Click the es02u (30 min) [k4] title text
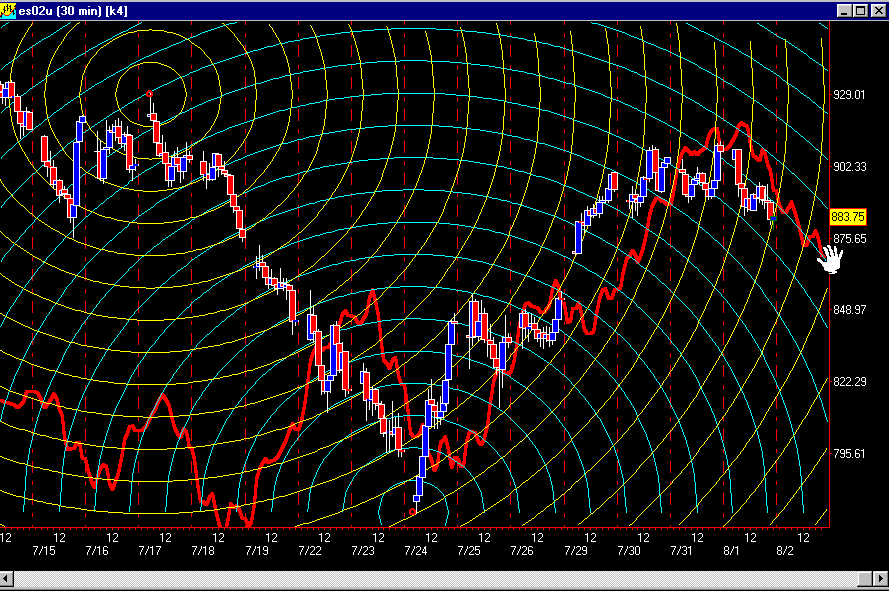 [73, 11]
